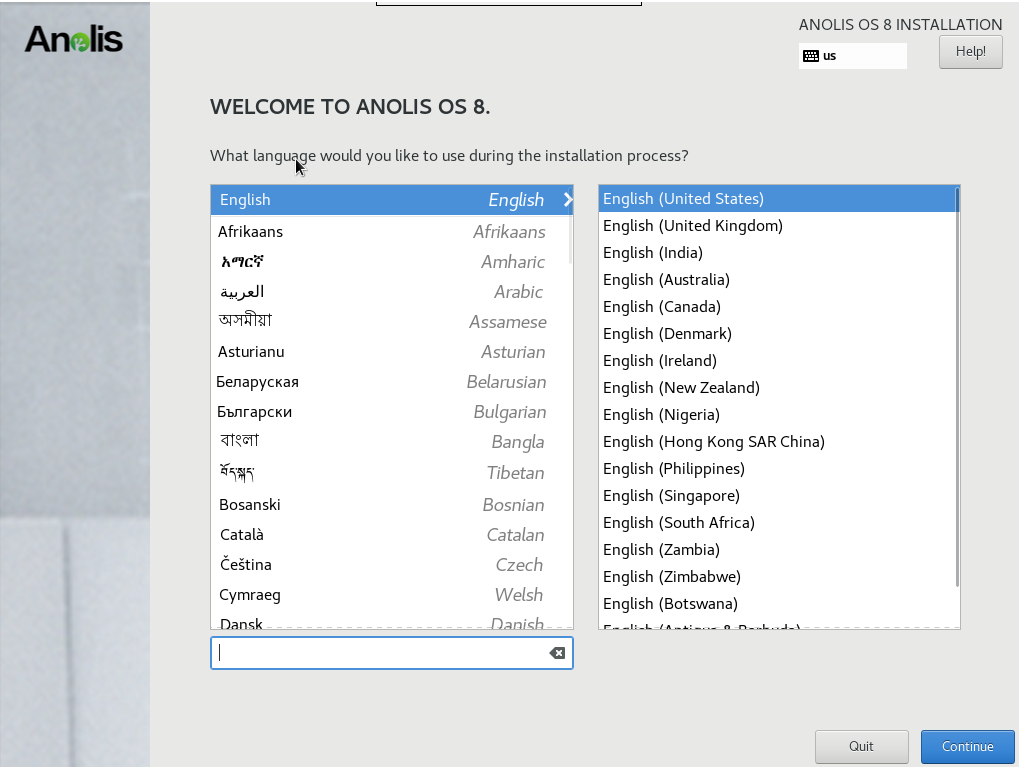Choose English (Zambia) locale
Image resolution: width=1019 pixels, height=767 pixels.
[x=777, y=549]
